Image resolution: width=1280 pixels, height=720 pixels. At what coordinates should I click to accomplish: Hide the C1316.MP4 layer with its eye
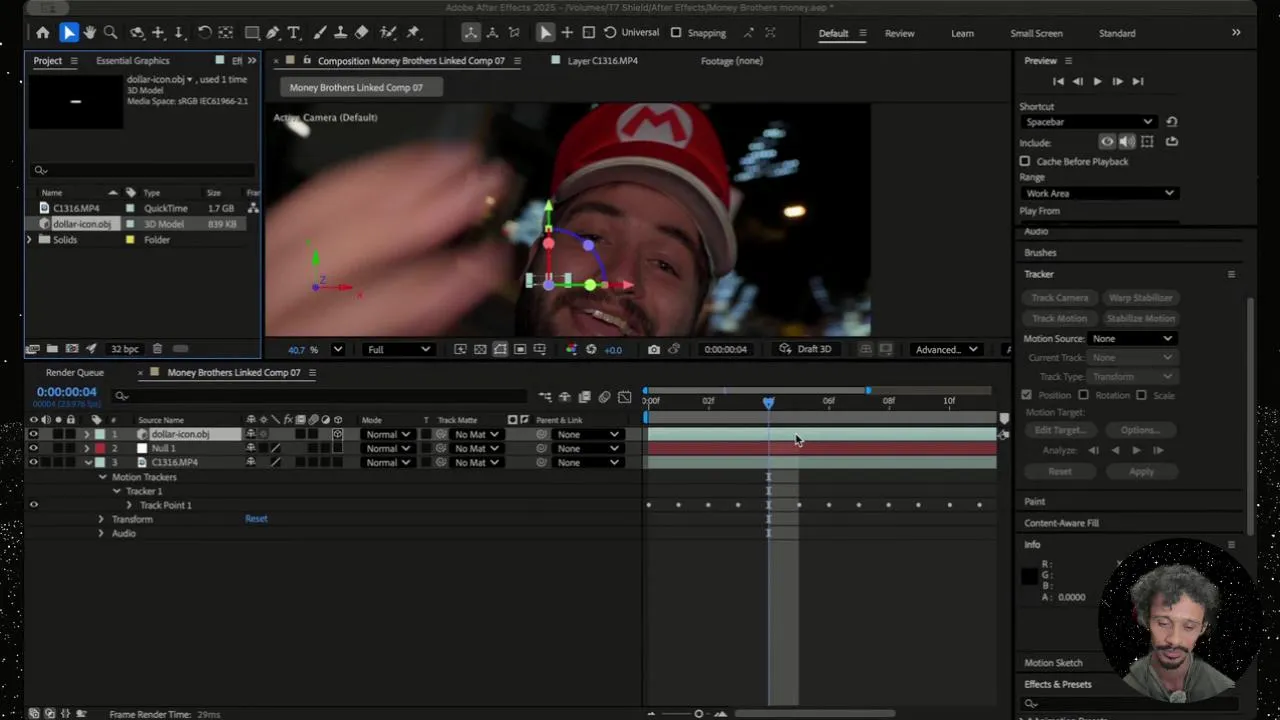(x=33, y=462)
